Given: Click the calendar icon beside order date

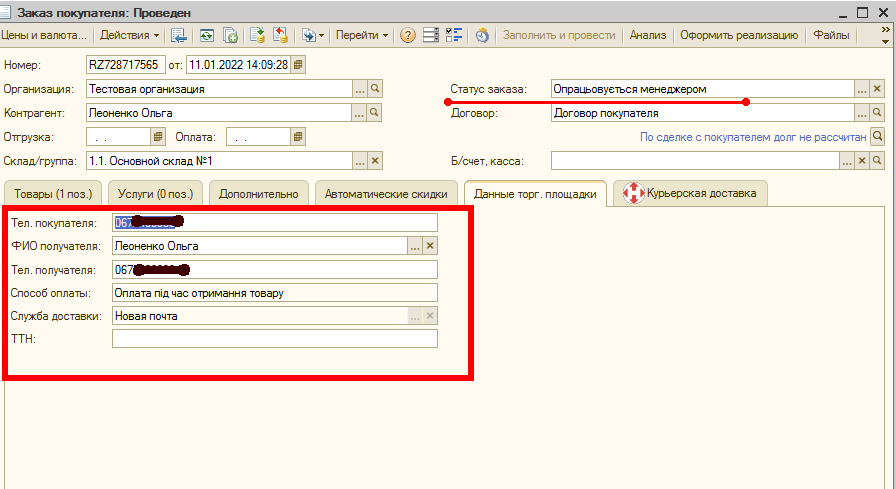Looking at the screenshot, I should pyautogui.click(x=298, y=65).
